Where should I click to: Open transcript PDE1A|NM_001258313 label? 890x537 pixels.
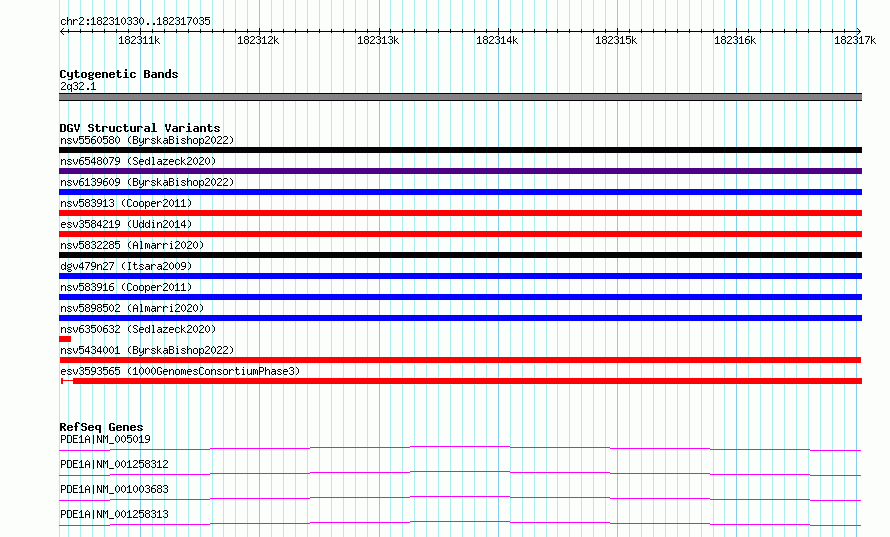pyautogui.click(x=114, y=514)
